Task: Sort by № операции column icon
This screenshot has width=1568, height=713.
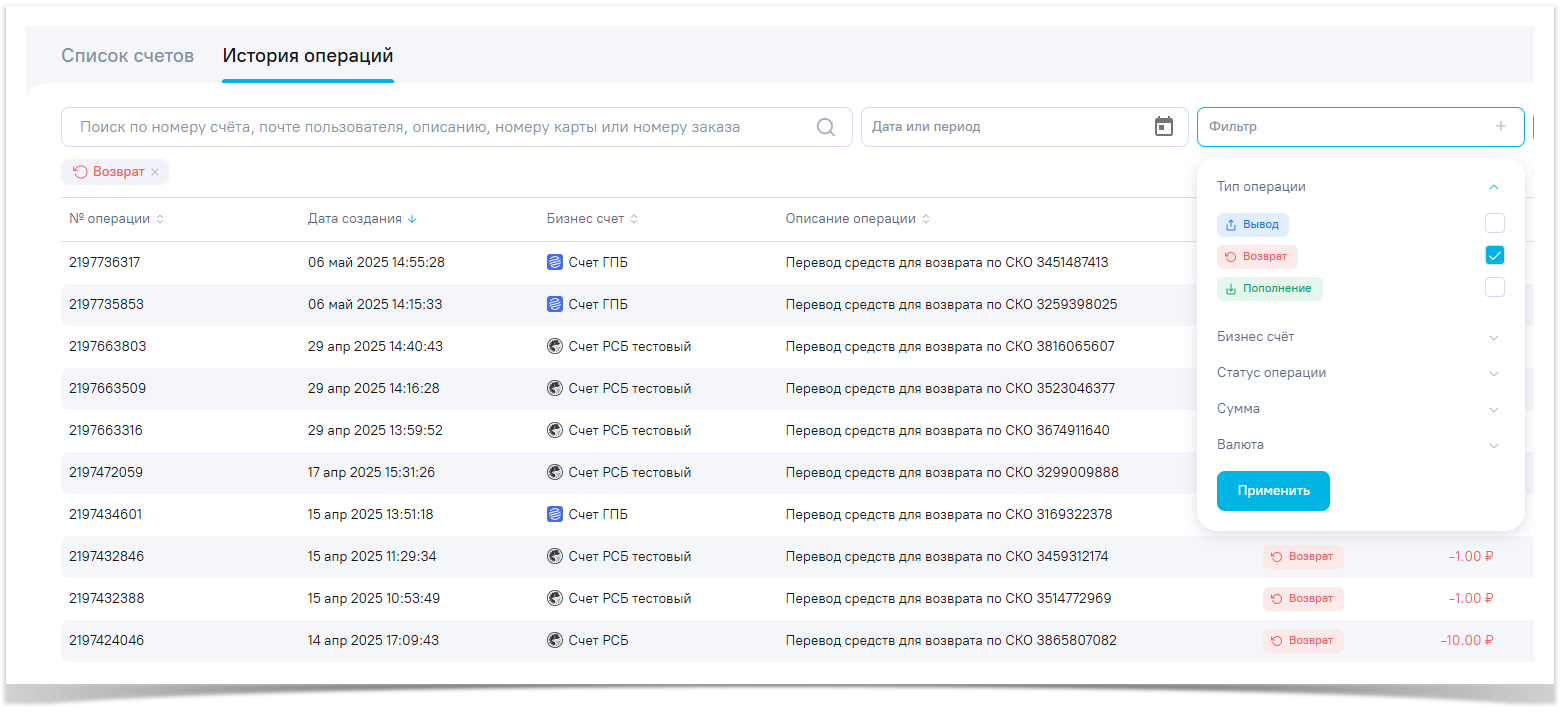Action: (160, 219)
